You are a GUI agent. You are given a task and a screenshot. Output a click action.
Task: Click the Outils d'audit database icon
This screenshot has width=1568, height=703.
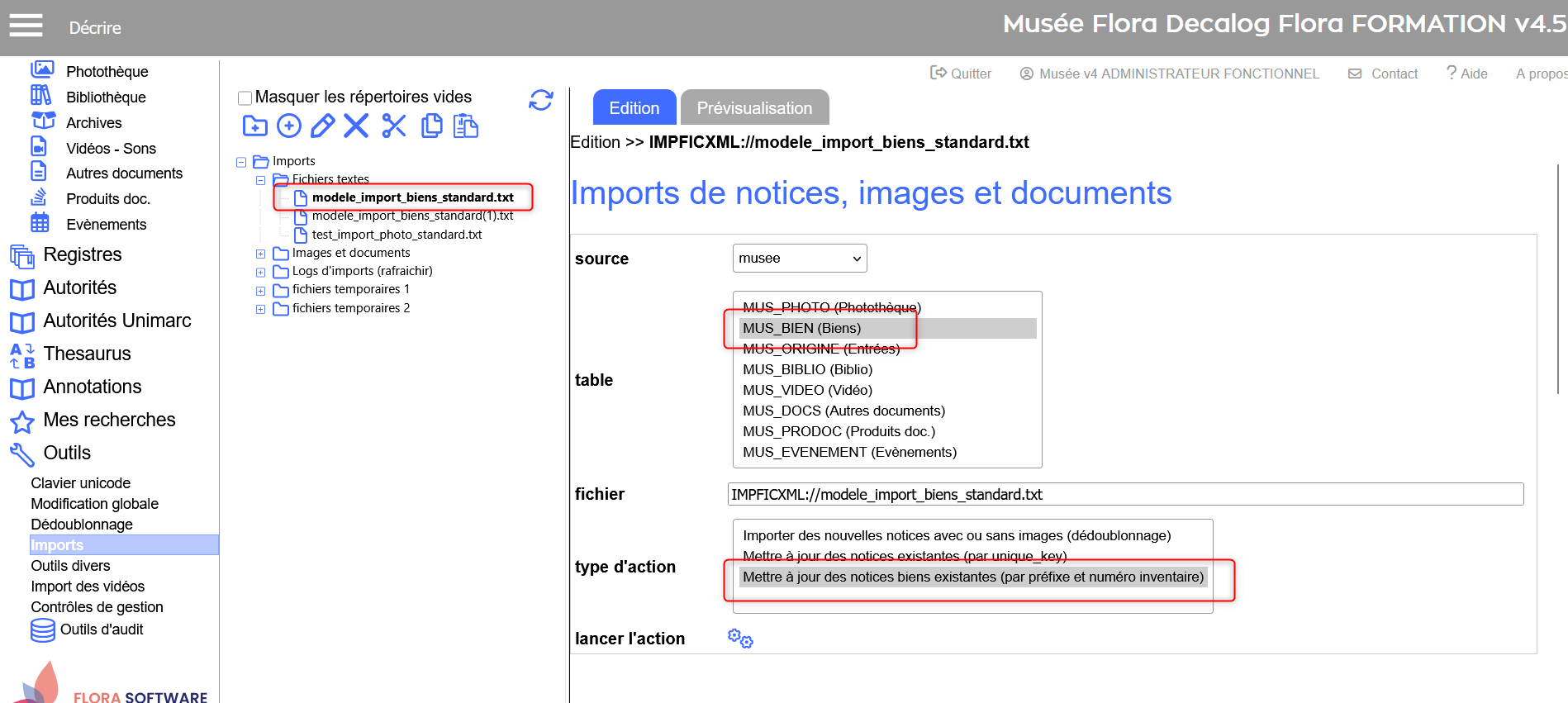coord(43,629)
